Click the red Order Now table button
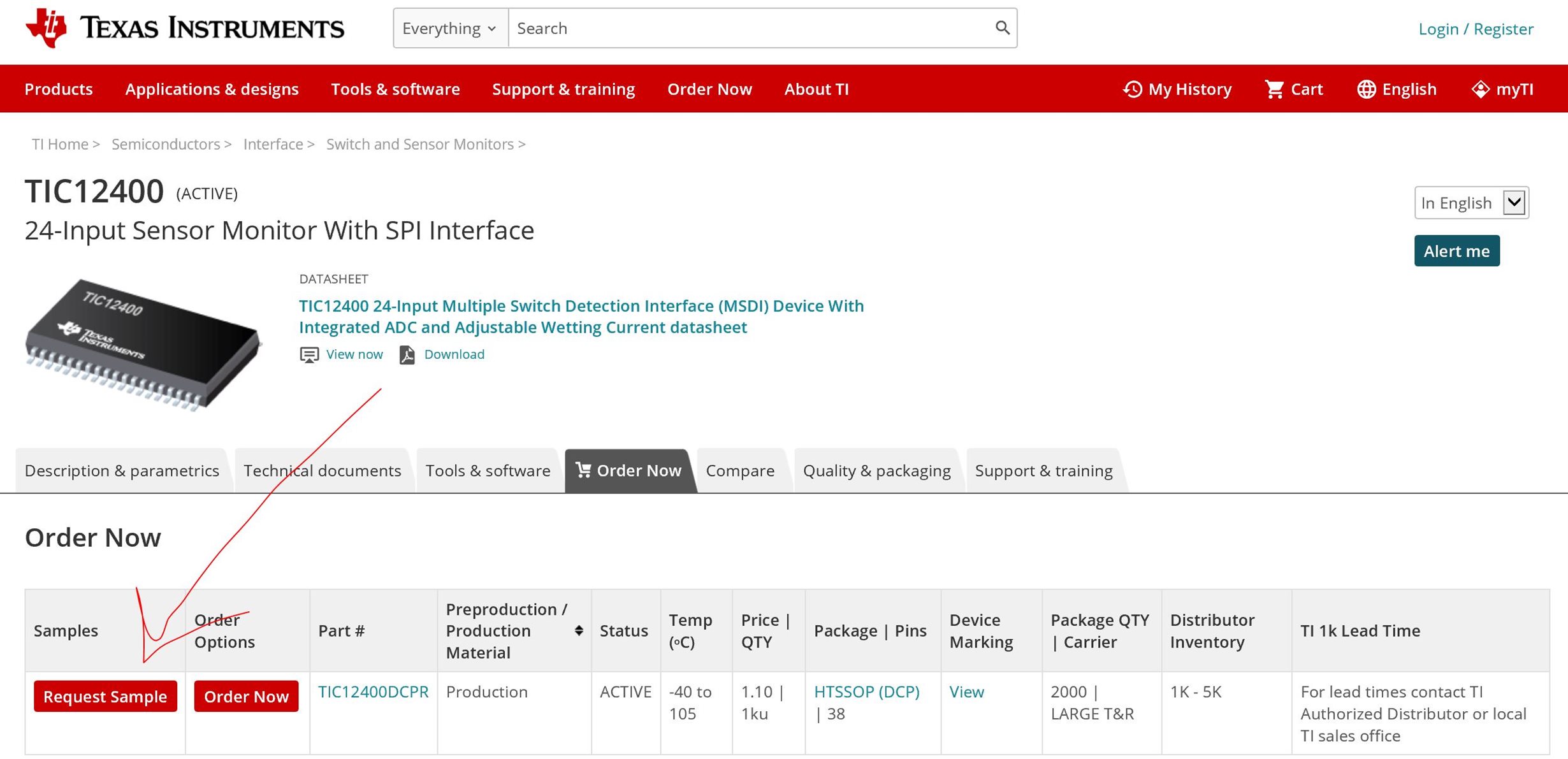The width and height of the screenshot is (1568, 759). 246,697
